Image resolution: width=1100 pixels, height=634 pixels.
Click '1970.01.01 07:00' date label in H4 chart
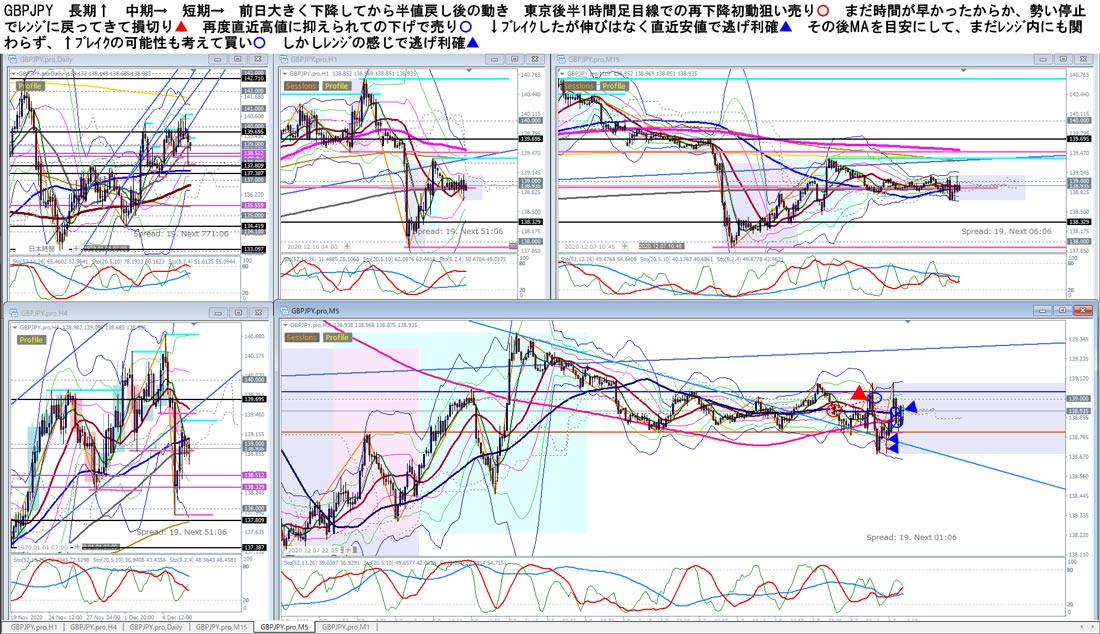[x=41, y=546]
